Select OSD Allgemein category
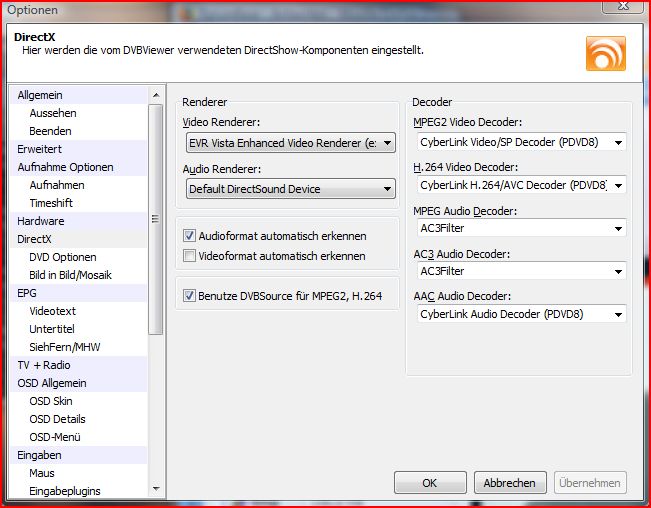Image resolution: width=651 pixels, height=508 pixels. [x=78, y=383]
